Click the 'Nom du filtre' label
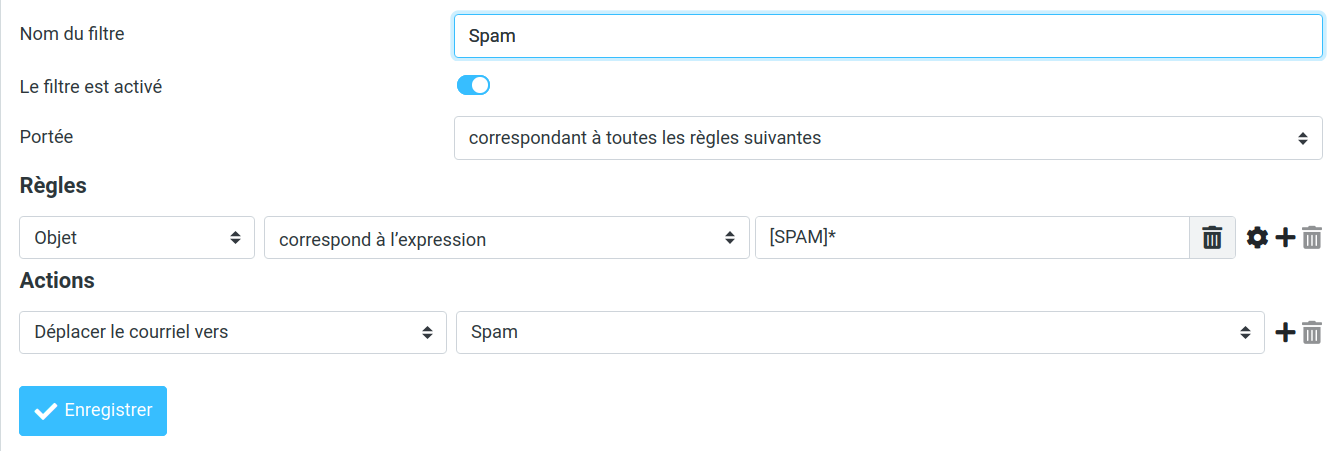1339x451 pixels. [72, 34]
